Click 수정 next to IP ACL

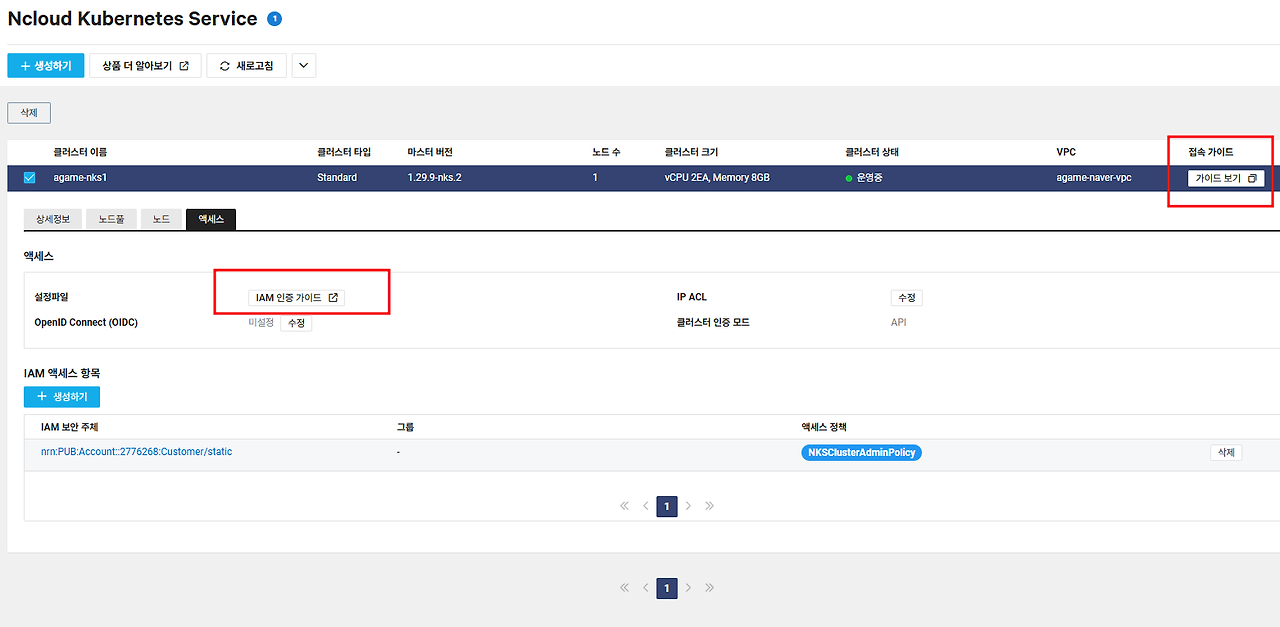(906, 297)
